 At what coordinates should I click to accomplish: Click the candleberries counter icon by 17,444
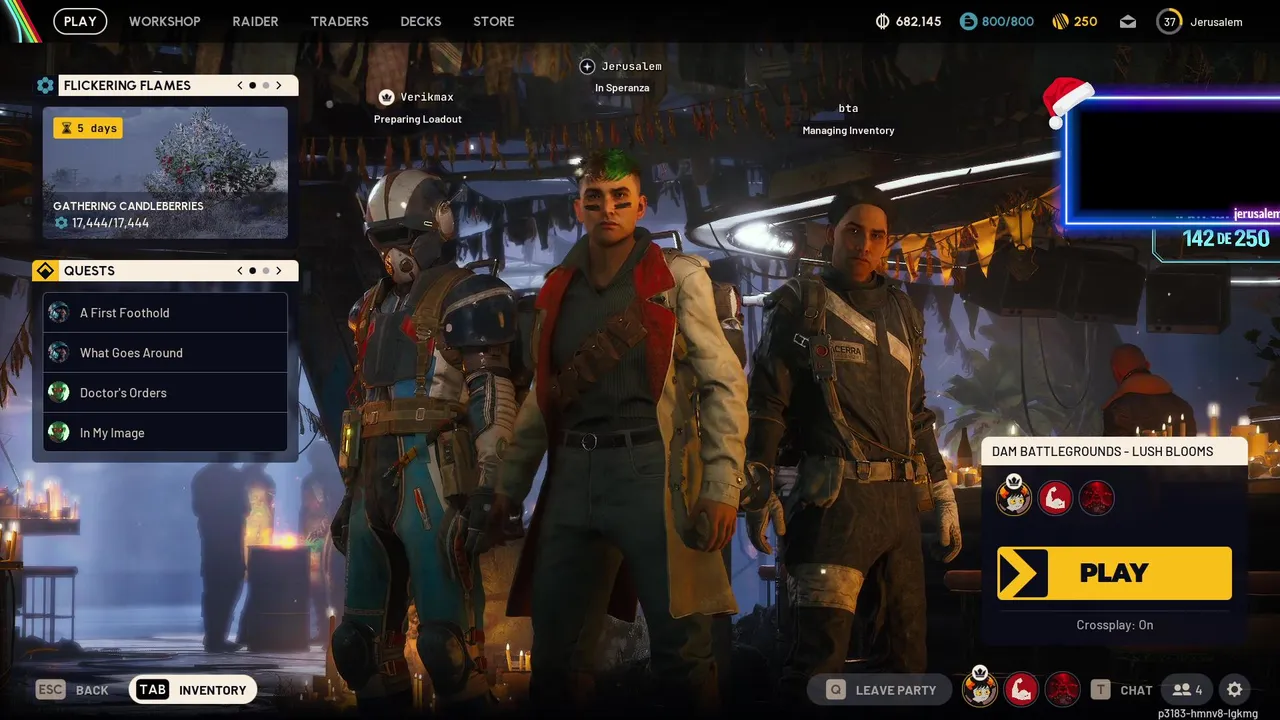pyautogui.click(x=61, y=223)
